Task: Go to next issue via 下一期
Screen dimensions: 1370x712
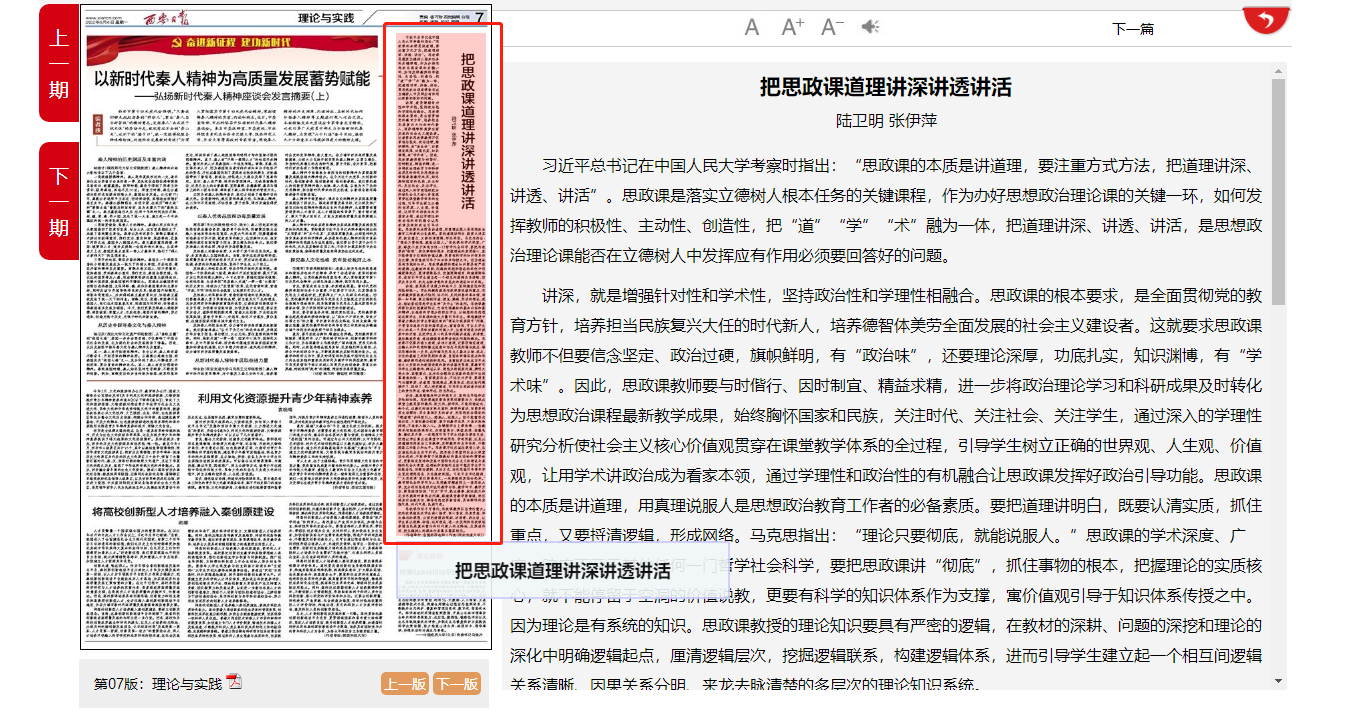Action: coord(59,201)
